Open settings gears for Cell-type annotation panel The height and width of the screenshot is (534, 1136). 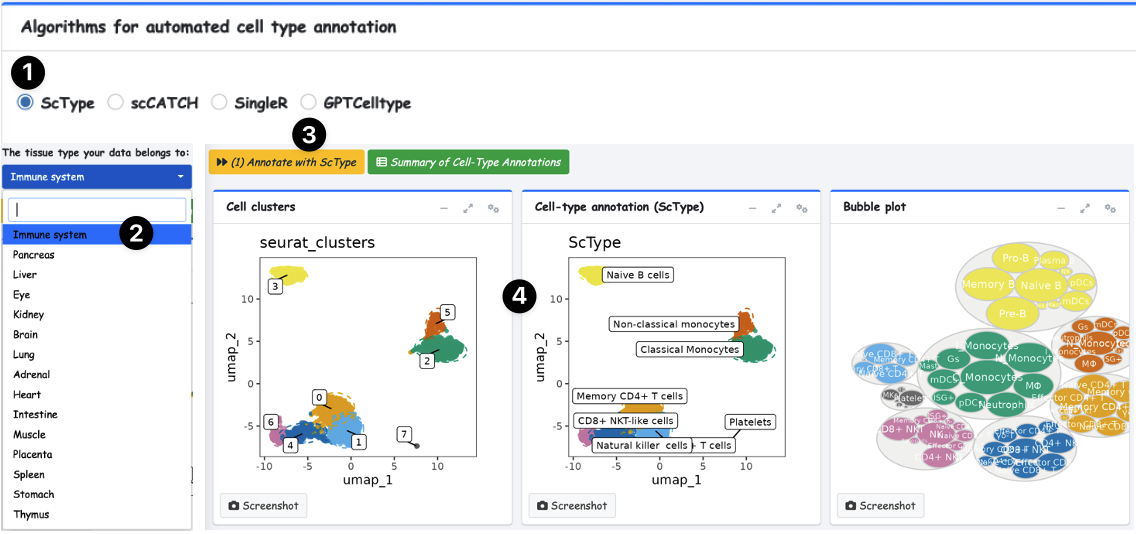click(802, 208)
